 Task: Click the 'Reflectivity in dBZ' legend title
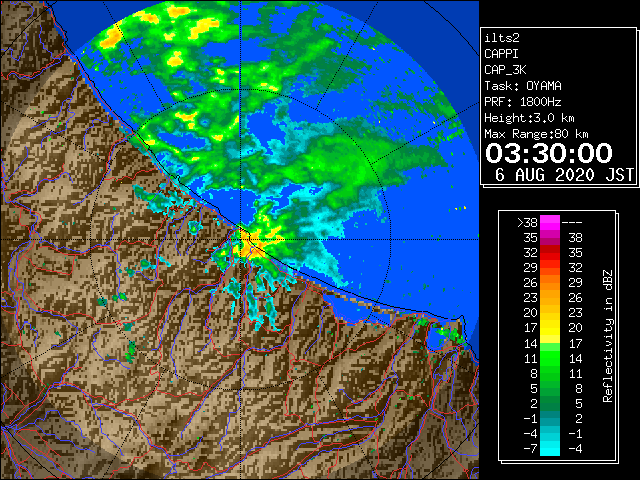point(608,336)
